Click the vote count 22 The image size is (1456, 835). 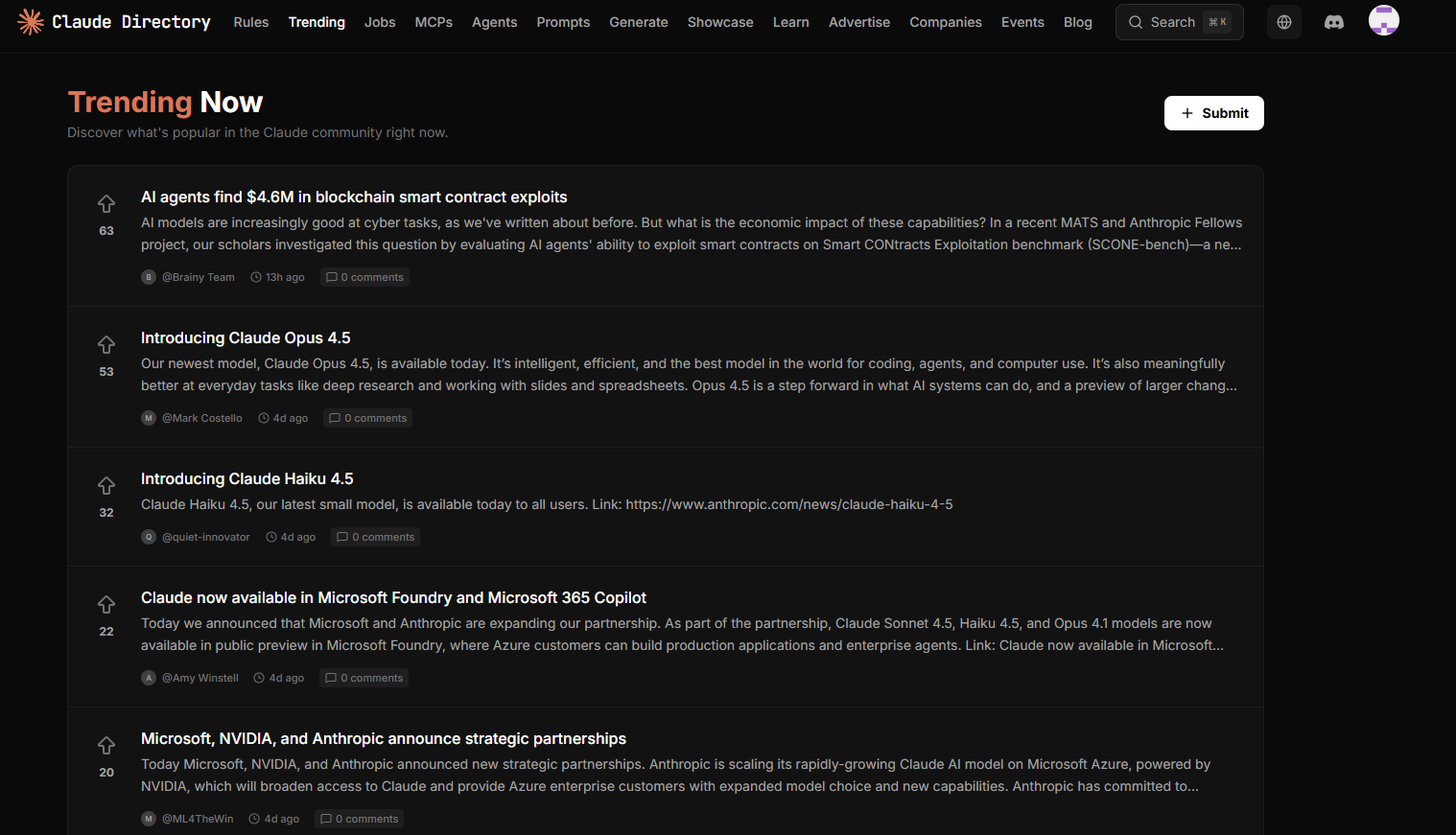point(106,632)
